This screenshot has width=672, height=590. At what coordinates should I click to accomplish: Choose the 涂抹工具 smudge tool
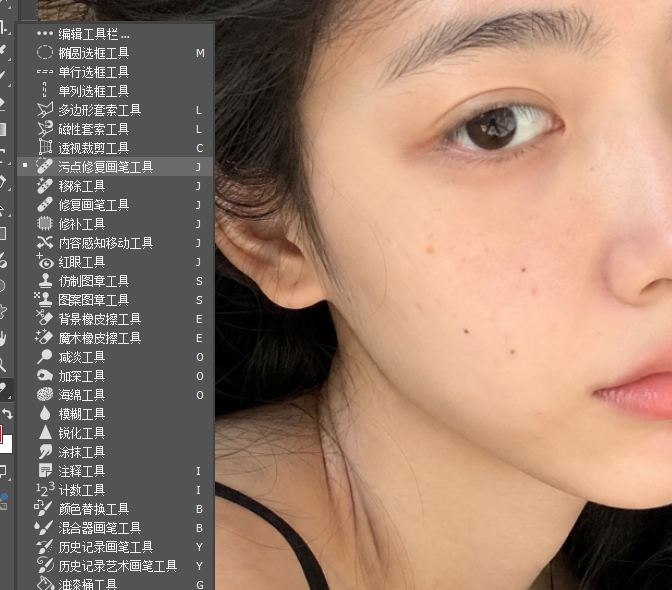point(115,452)
